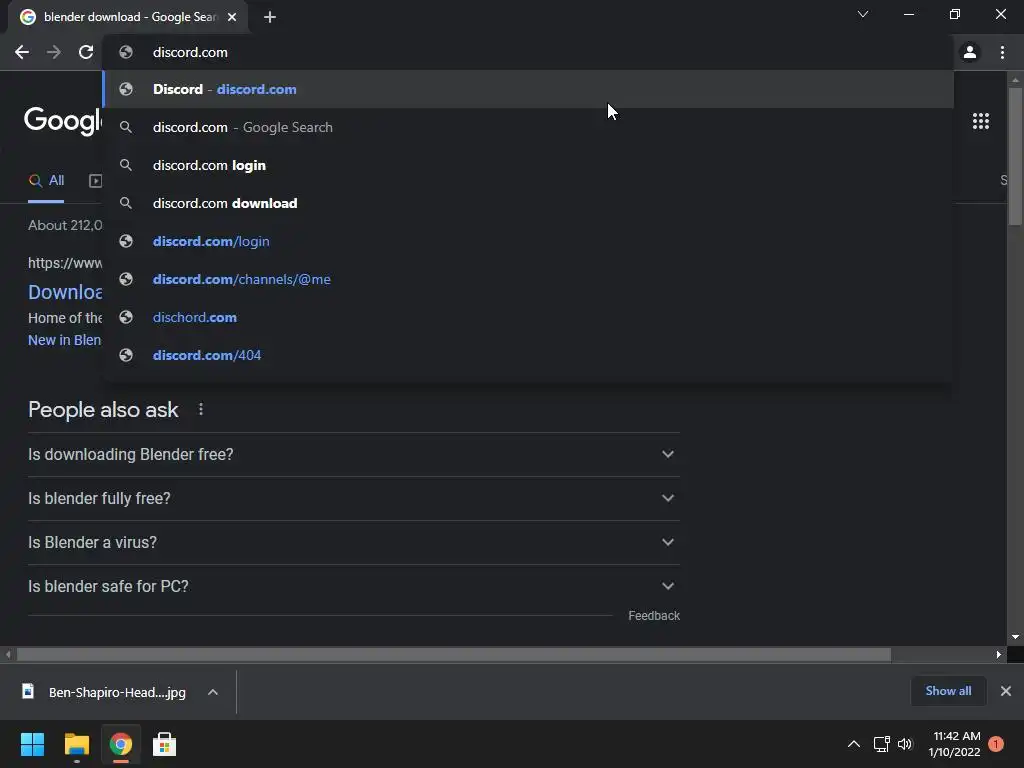Select discord.com/channels/@me suggestion

click(528, 279)
